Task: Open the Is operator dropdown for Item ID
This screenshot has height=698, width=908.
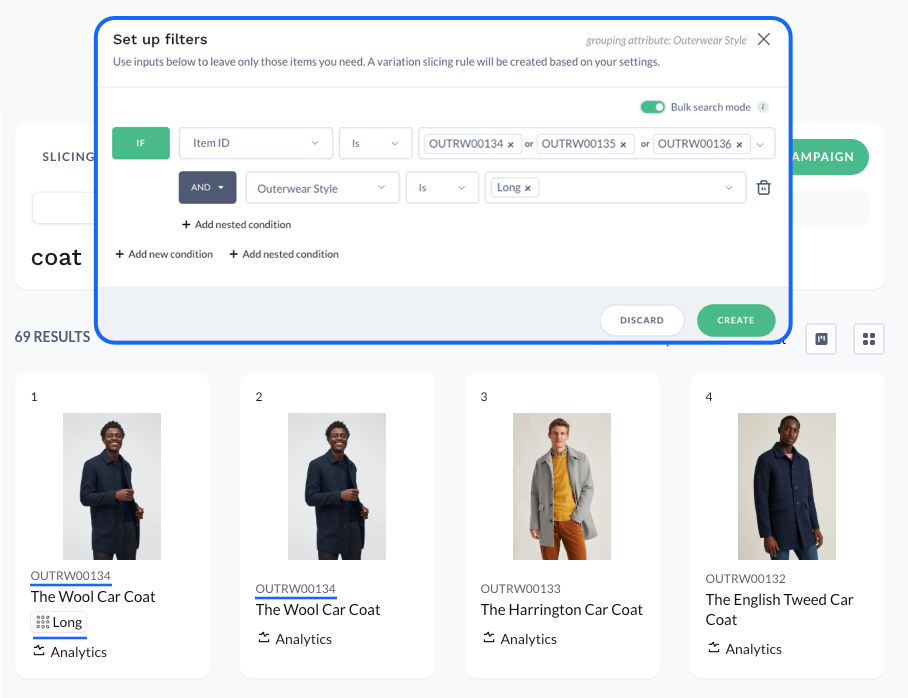Action: [375, 143]
